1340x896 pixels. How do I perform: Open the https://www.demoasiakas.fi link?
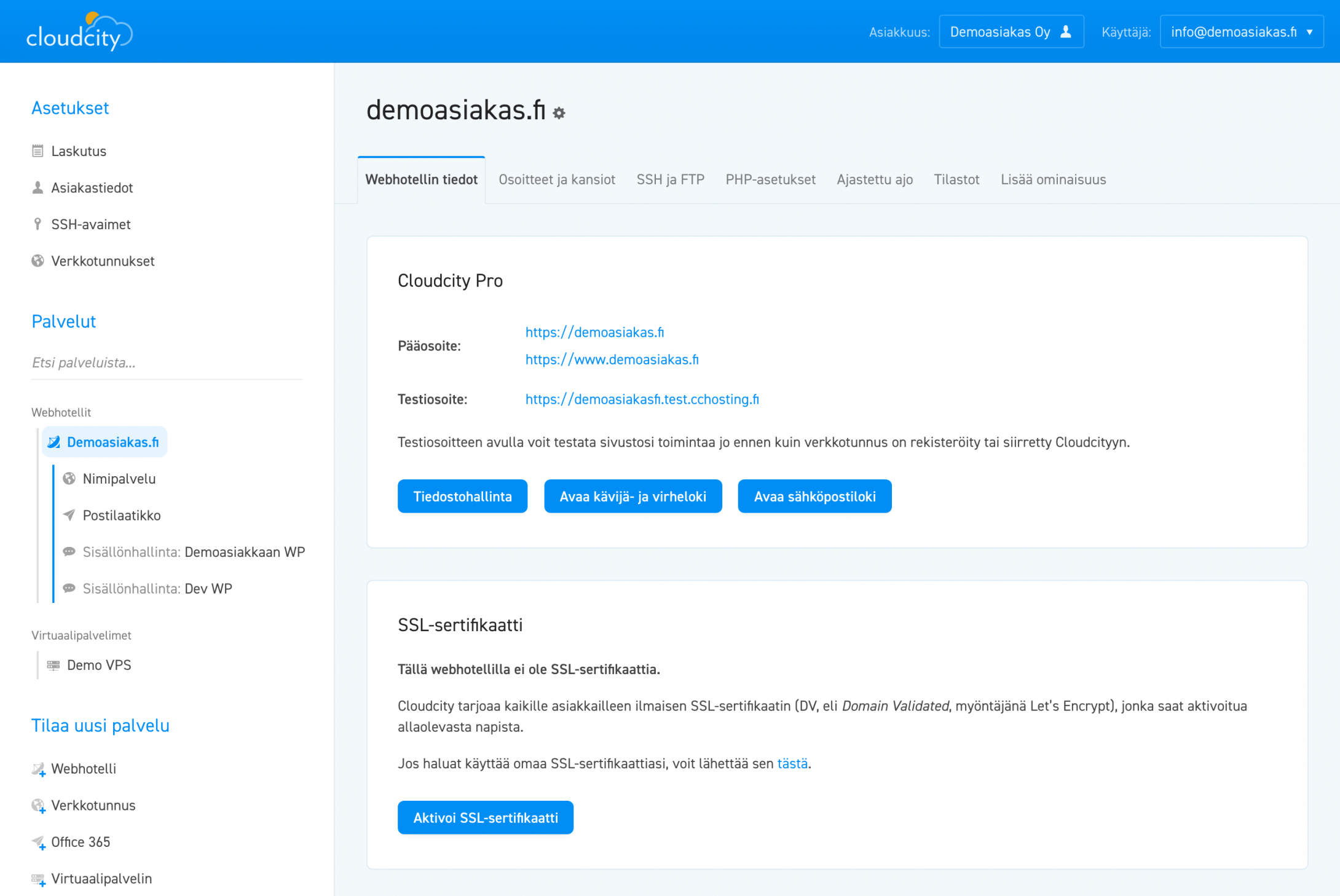click(612, 360)
